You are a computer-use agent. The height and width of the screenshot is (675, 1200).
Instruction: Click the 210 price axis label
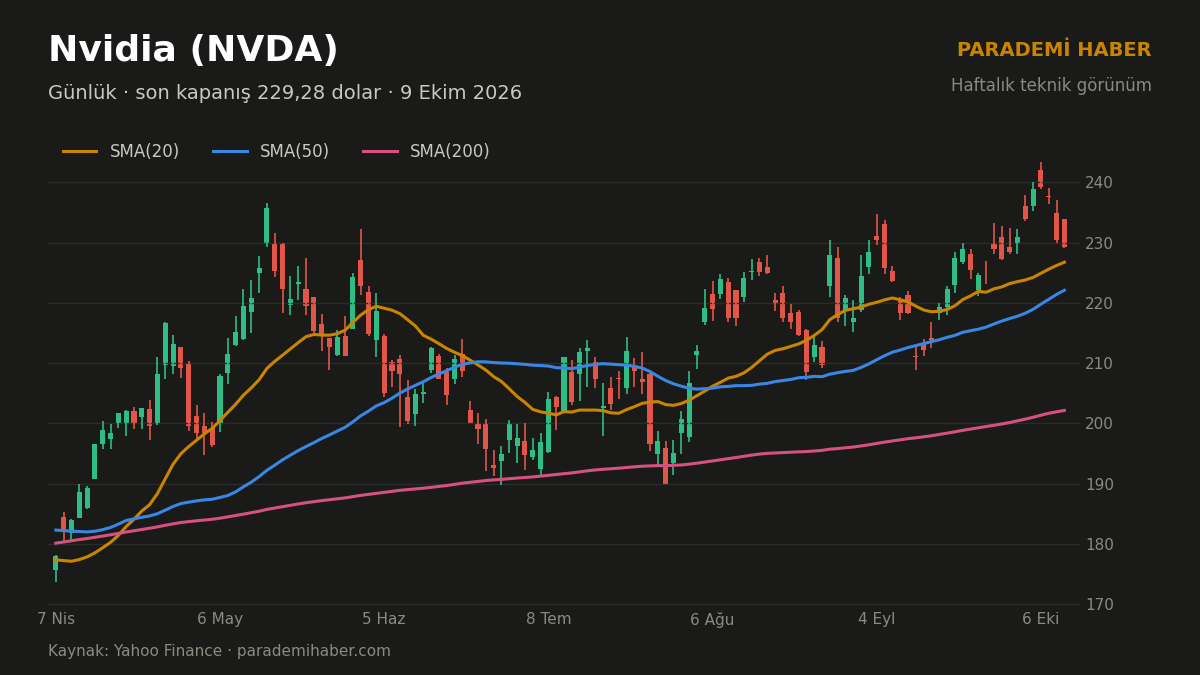1098,364
